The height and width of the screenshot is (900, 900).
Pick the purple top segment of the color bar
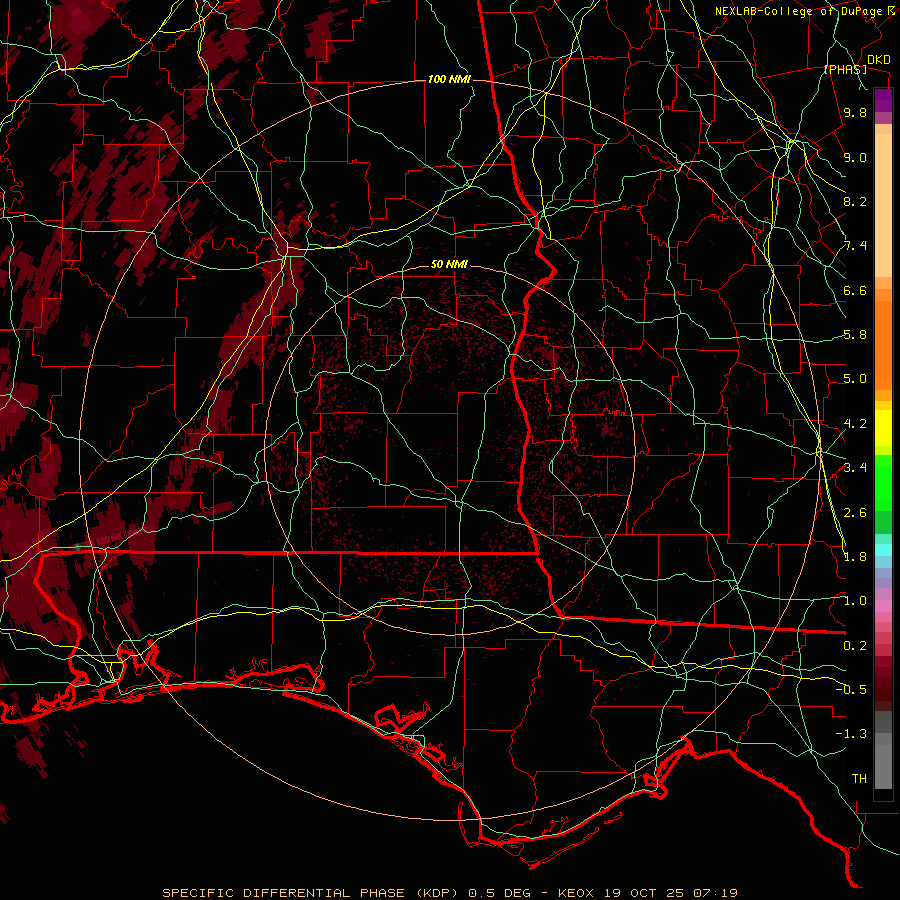883,100
